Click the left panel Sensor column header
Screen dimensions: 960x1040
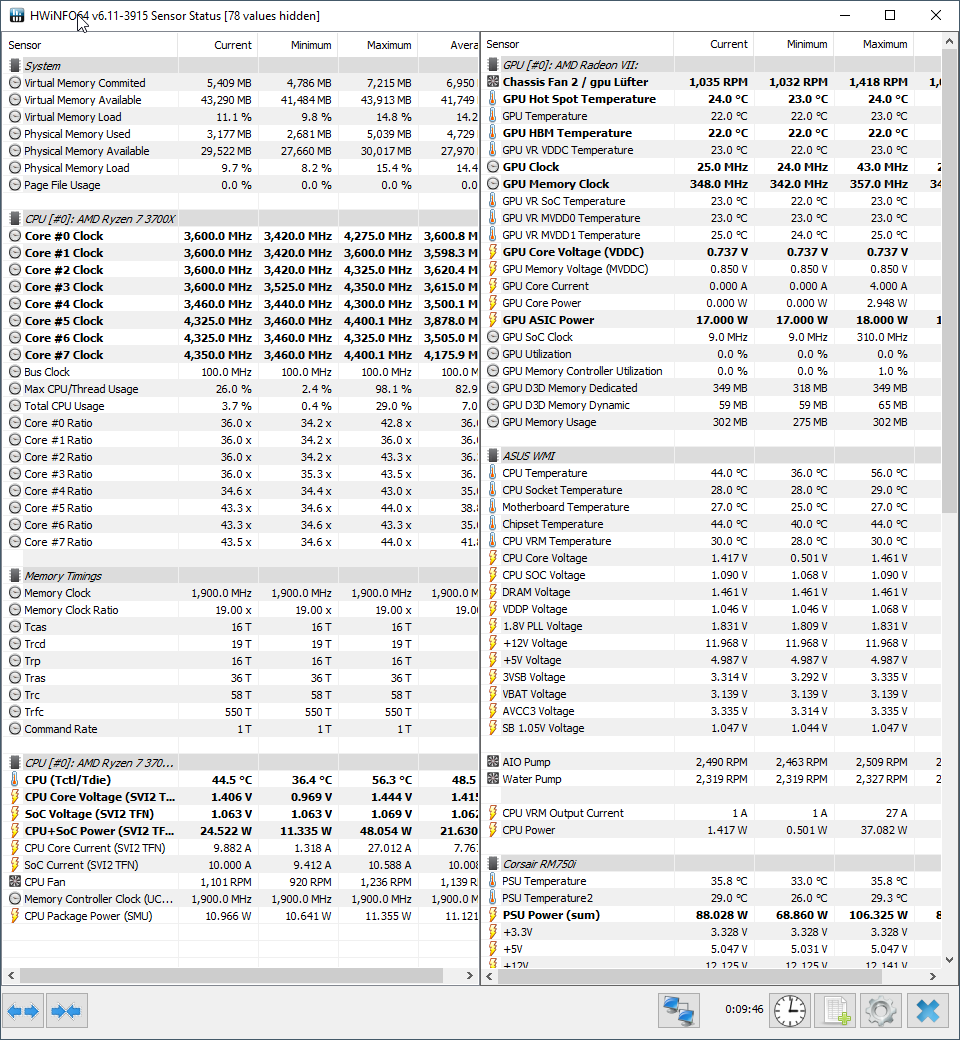pyautogui.click(x=90, y=45)
